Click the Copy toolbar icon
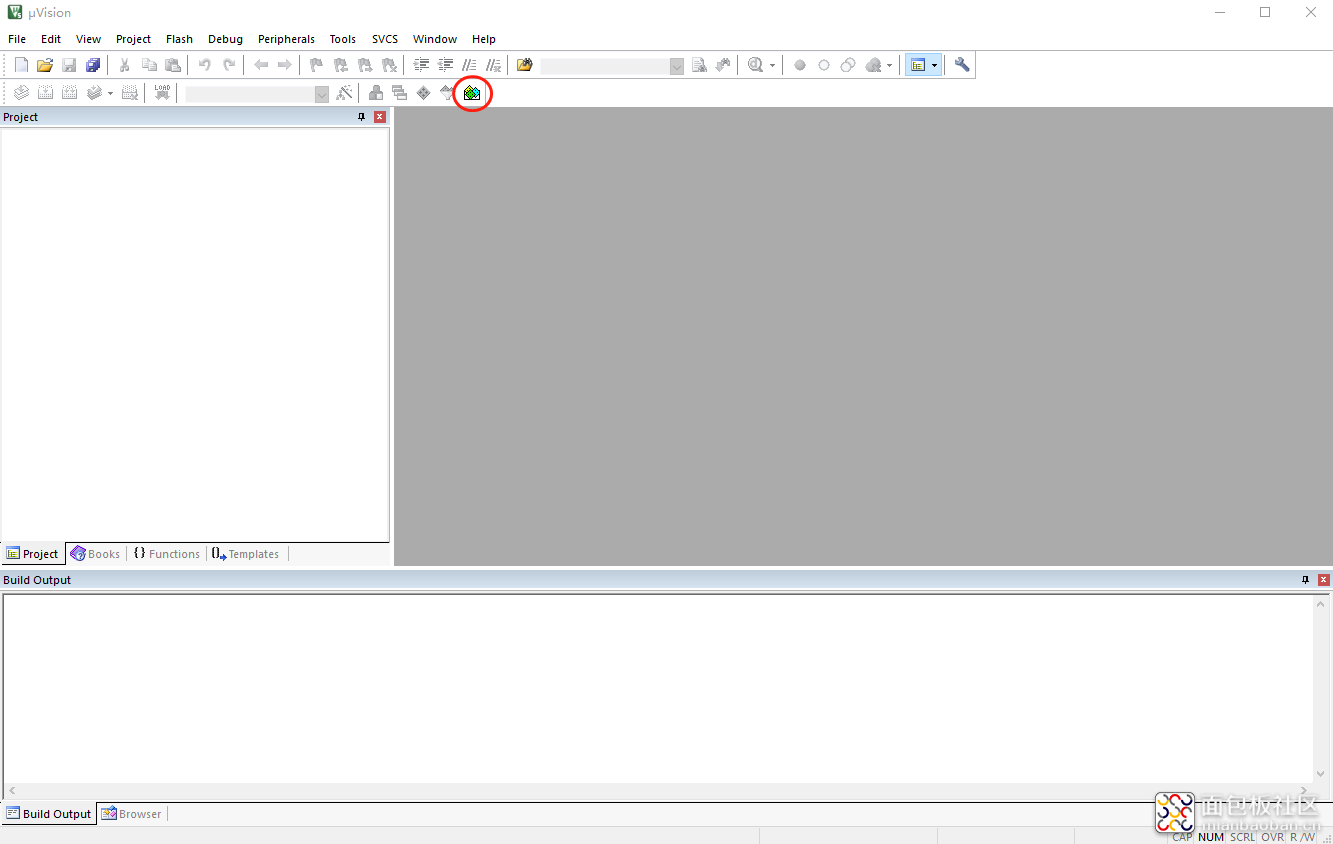This screenshot has width=1333, height=844. click(x=149, y=65)
